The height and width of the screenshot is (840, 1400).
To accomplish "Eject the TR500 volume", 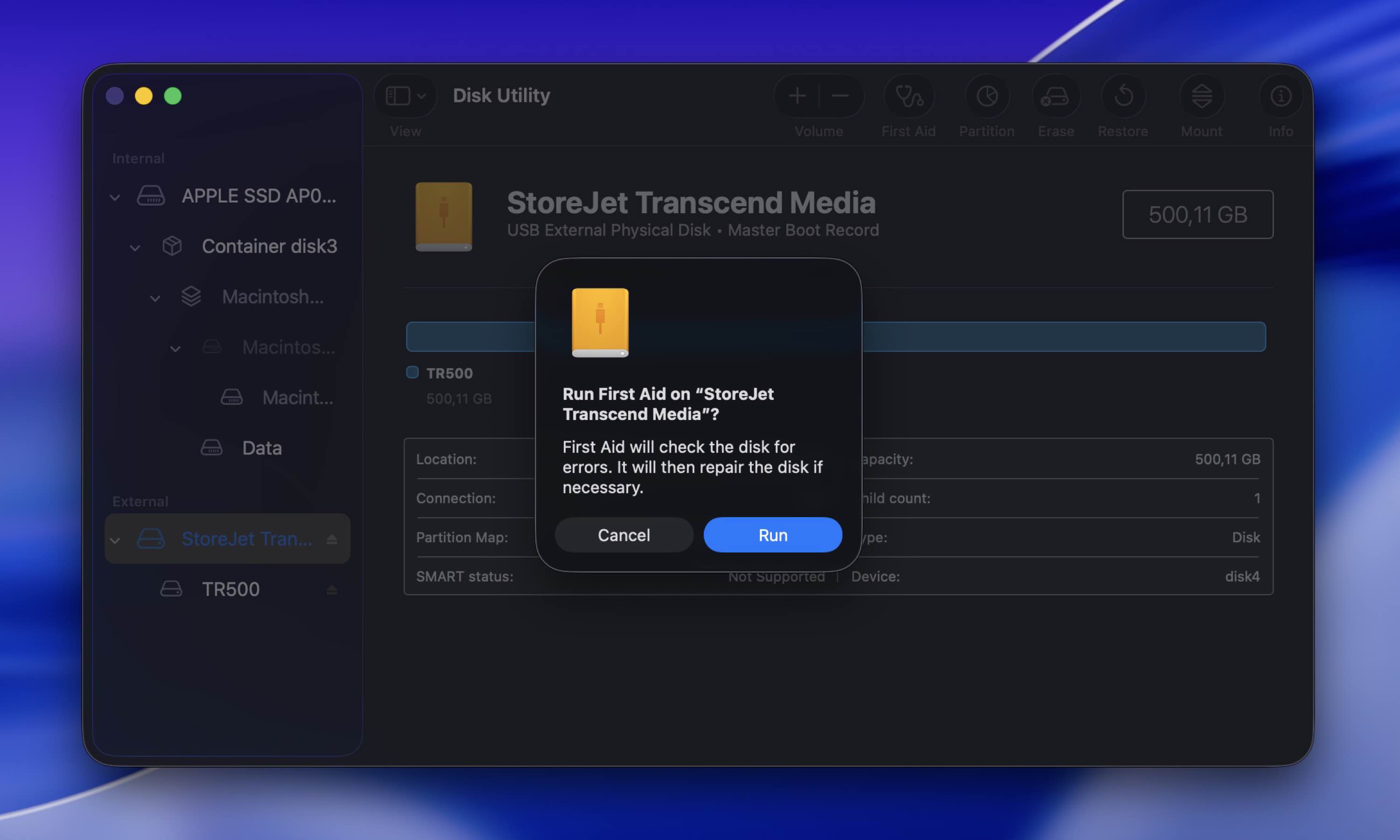I will pos(332,590).
